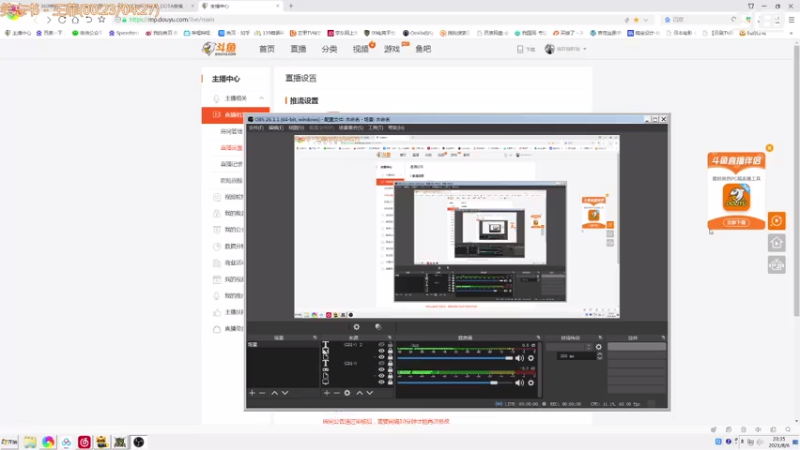Viewport: 800px width, 450px height.
Task: Add a new source with the plus icon
Action: 327,393
